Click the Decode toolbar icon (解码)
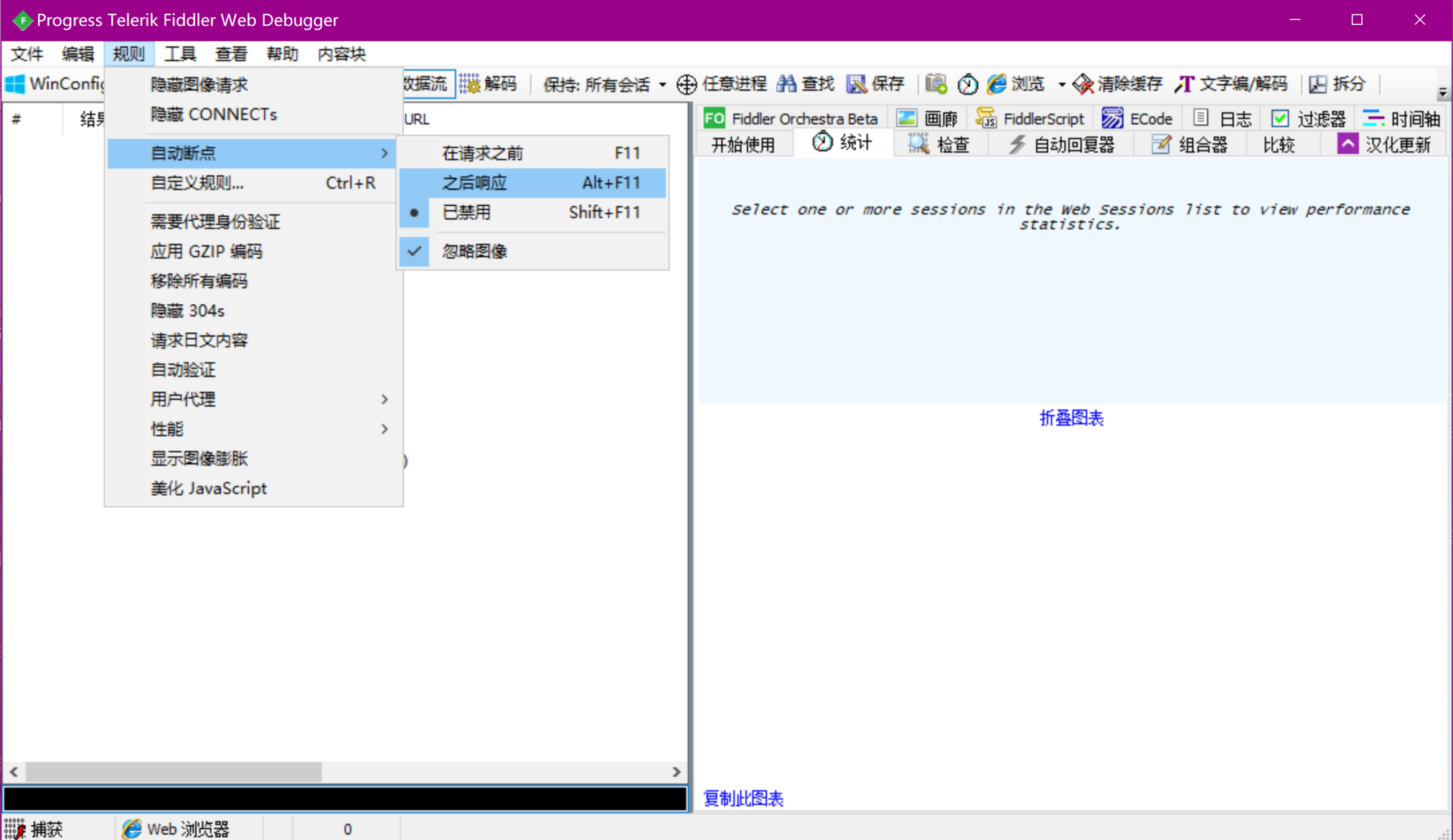This screenshot has width=1453, height=840. coord(469,84)
